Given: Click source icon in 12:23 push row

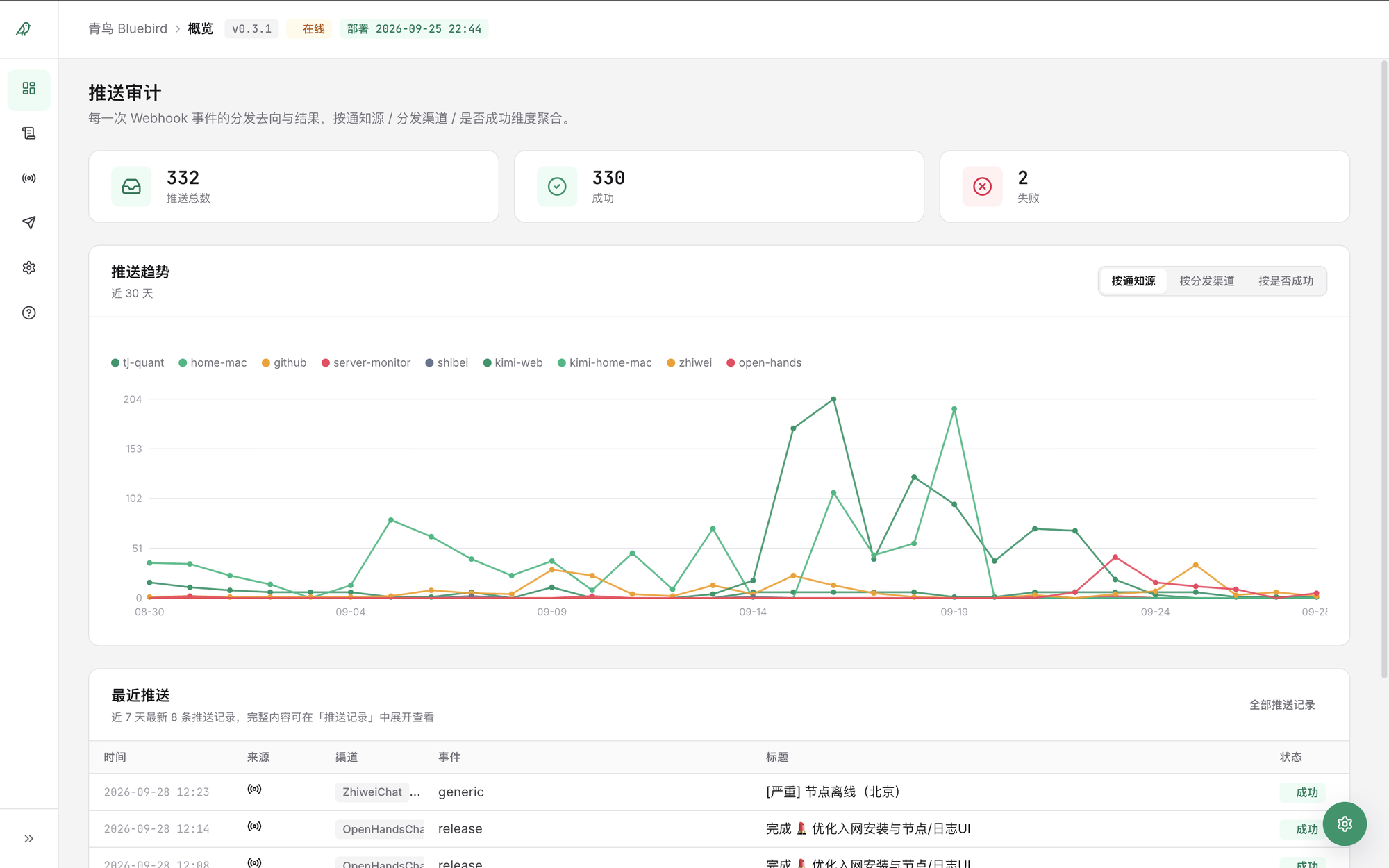Looking at the screenshot, I should (255, 790).
